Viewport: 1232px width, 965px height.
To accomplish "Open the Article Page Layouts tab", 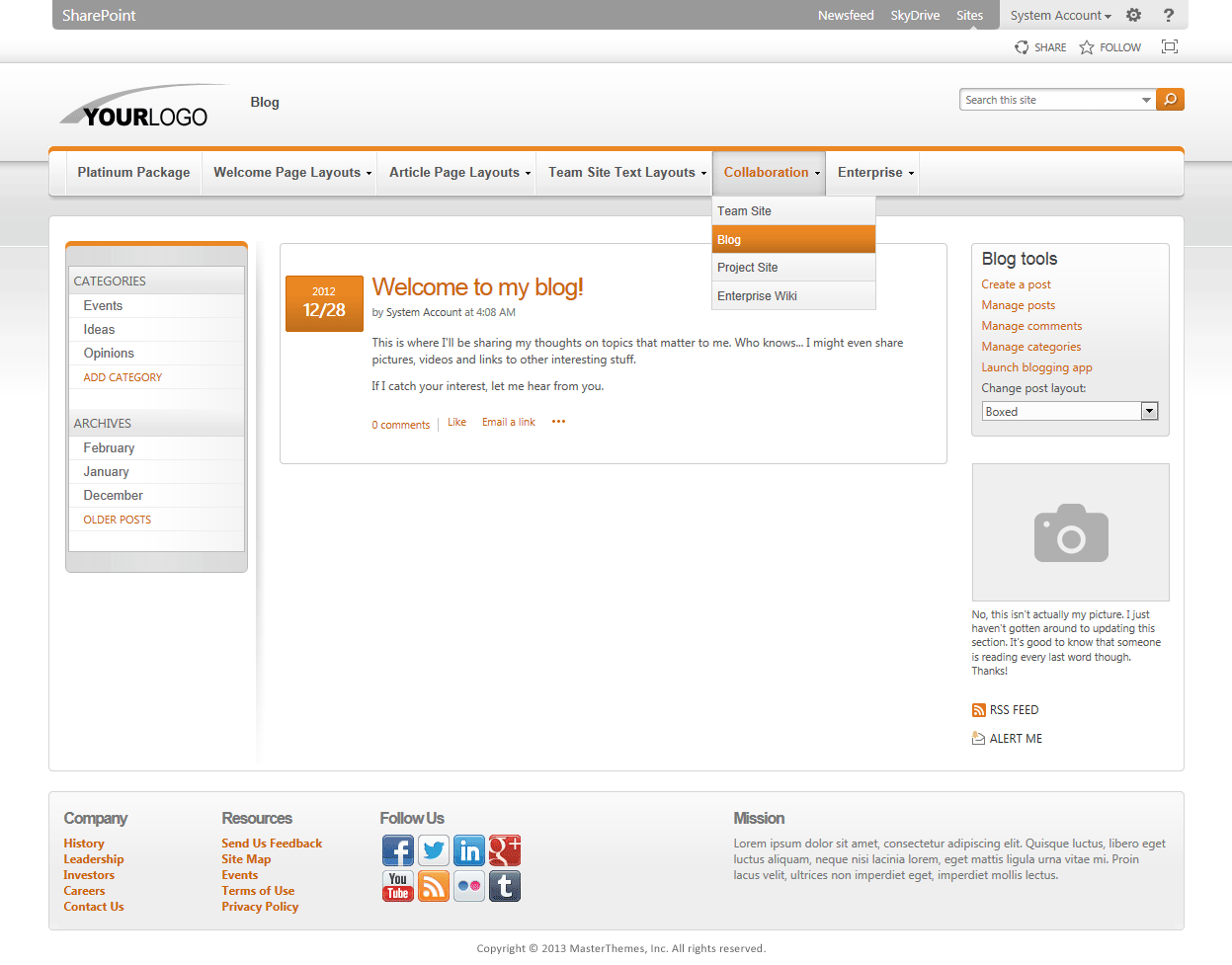I will click(x=456, y=172).
